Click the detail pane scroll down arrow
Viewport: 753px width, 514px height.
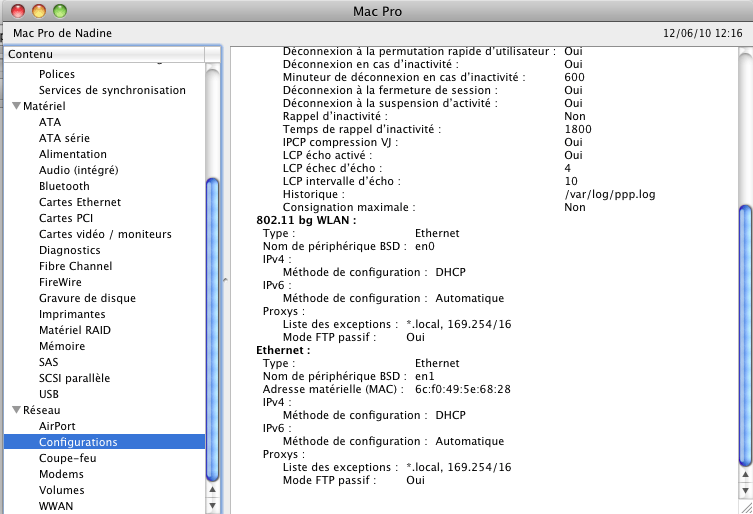pos(745,490)
